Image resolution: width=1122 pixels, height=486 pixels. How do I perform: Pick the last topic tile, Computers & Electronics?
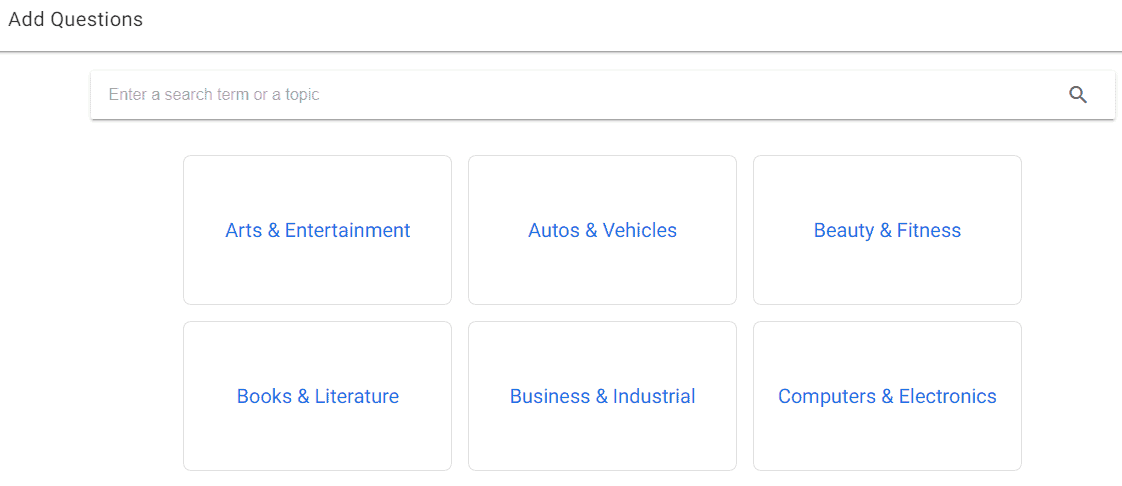887,396
